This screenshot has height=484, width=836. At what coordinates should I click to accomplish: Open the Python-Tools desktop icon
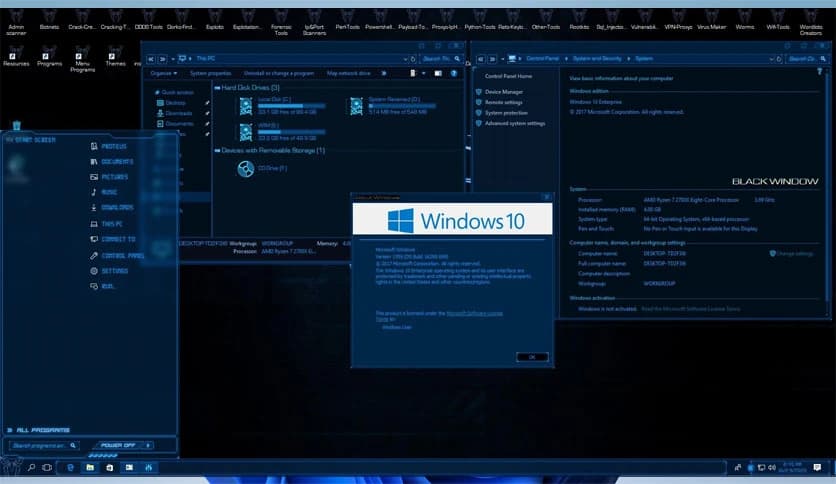pos(479,20)
